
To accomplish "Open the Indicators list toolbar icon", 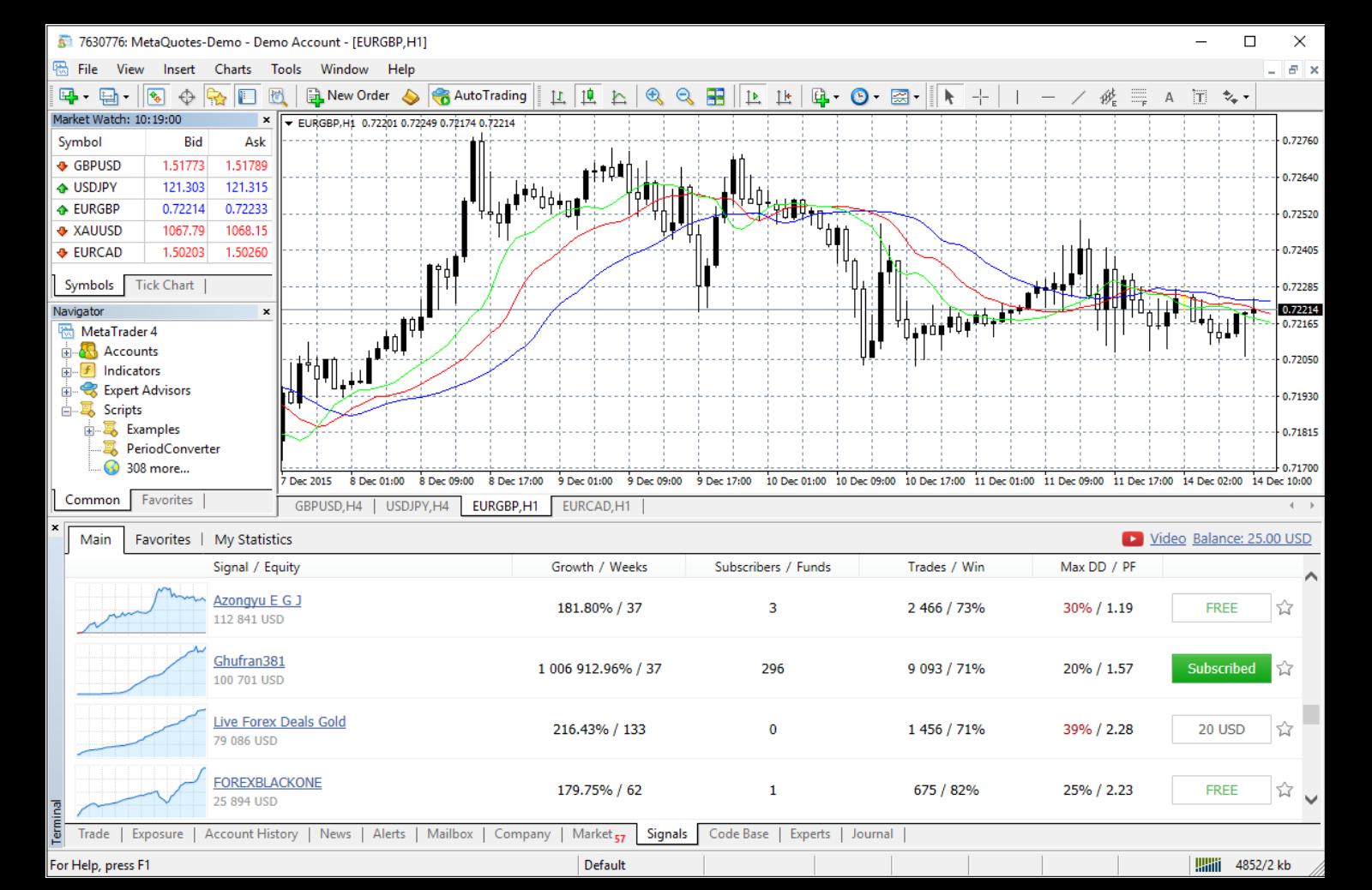I will tap(821, 97).
